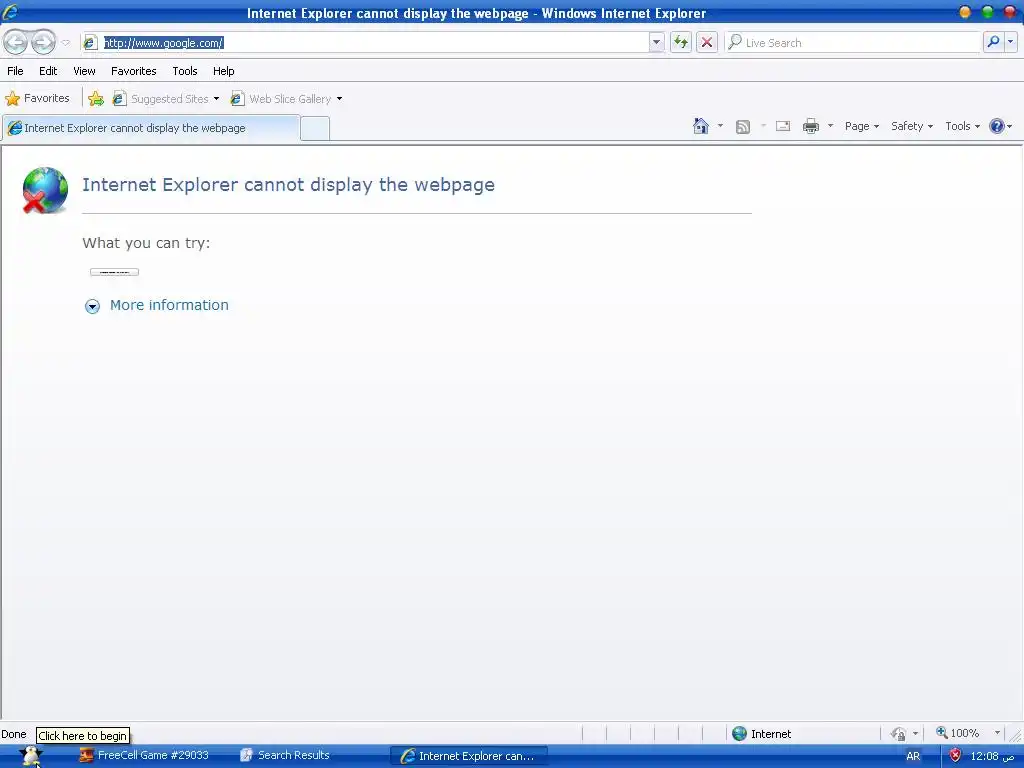Expand the Home button dropdown arrow
Viewport: 1024px width, 768px height.
pyautogui.click(x=720, y=126)
